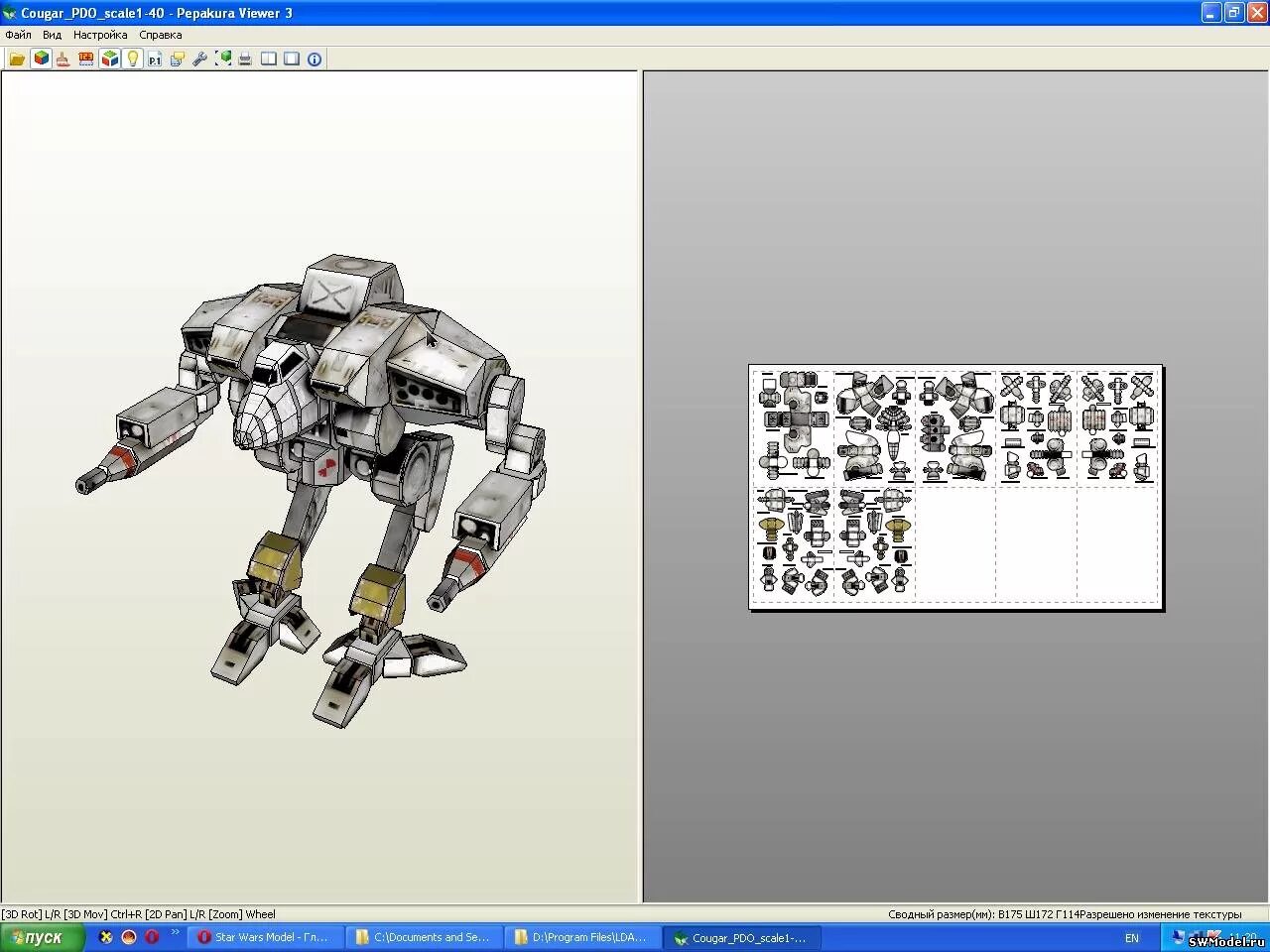Switch to C:\Documents and Se... taskbar window
The image size is (1270, 952).
[427, 937]
